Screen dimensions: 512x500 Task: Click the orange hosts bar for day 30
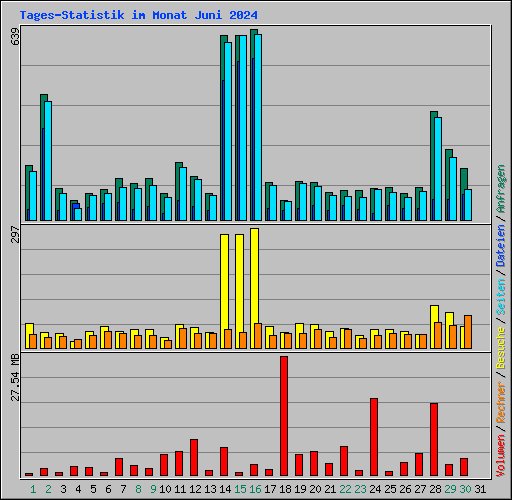pyautogui.click(x=468, y=332)
